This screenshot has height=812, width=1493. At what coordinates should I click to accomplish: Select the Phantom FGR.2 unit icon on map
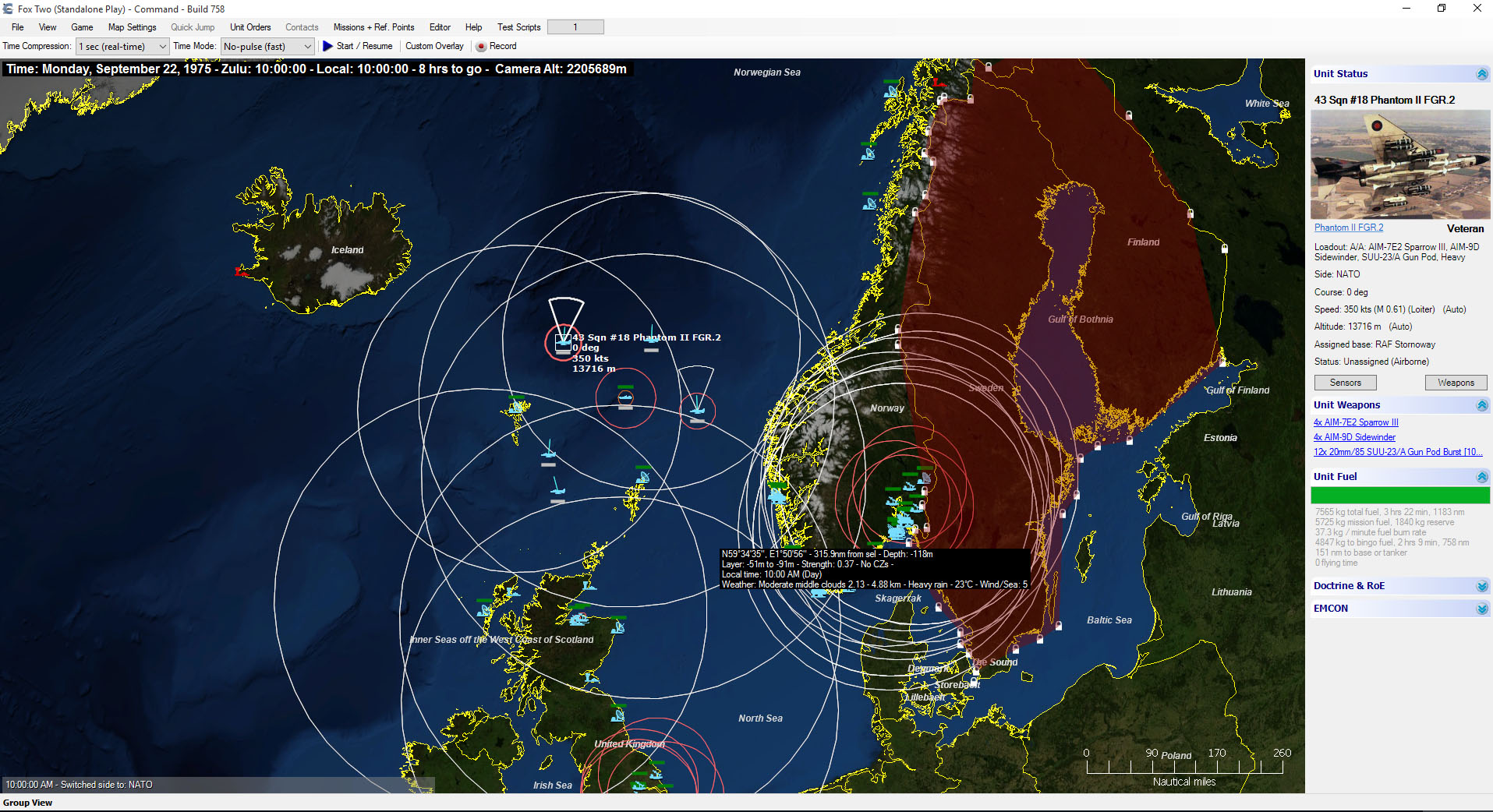click(563, 341)
